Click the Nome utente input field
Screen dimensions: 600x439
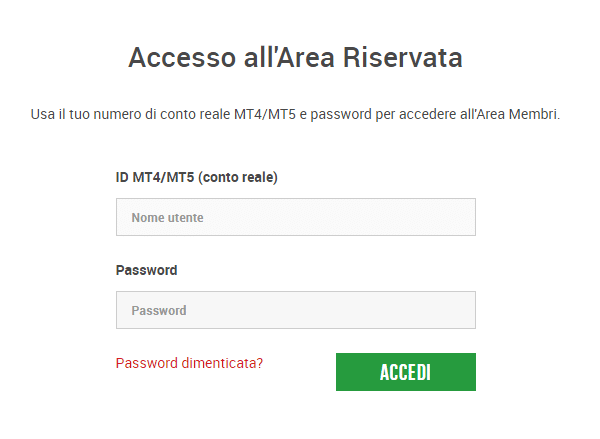click(295, 217)
